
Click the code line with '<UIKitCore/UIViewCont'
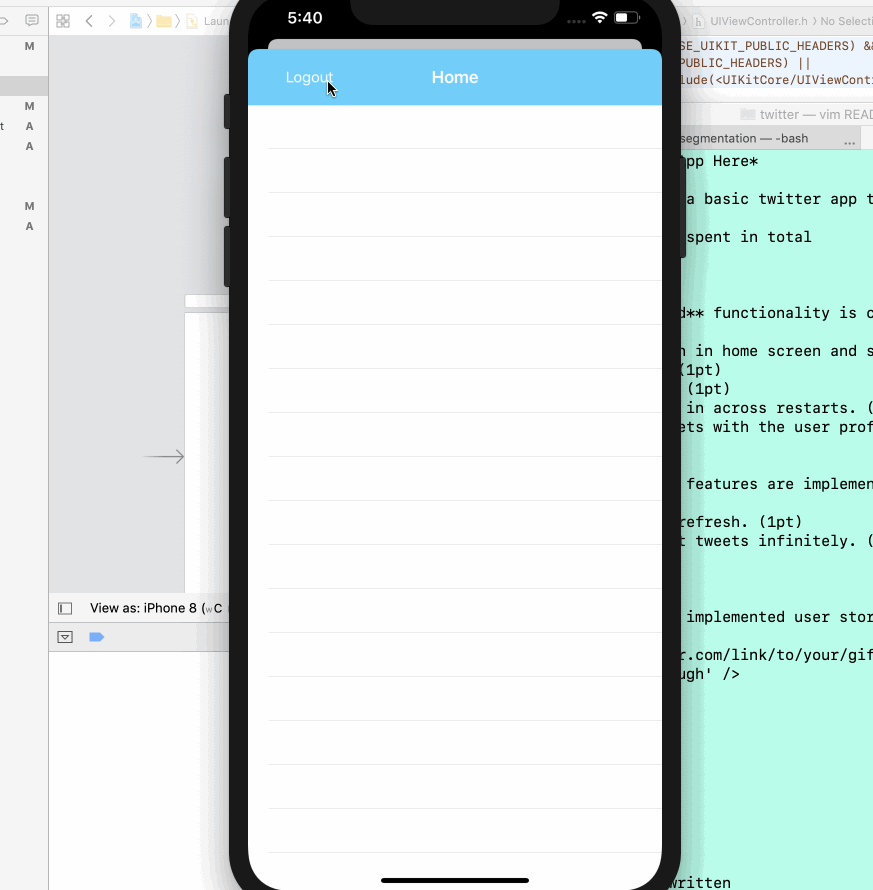pos(777,80)
